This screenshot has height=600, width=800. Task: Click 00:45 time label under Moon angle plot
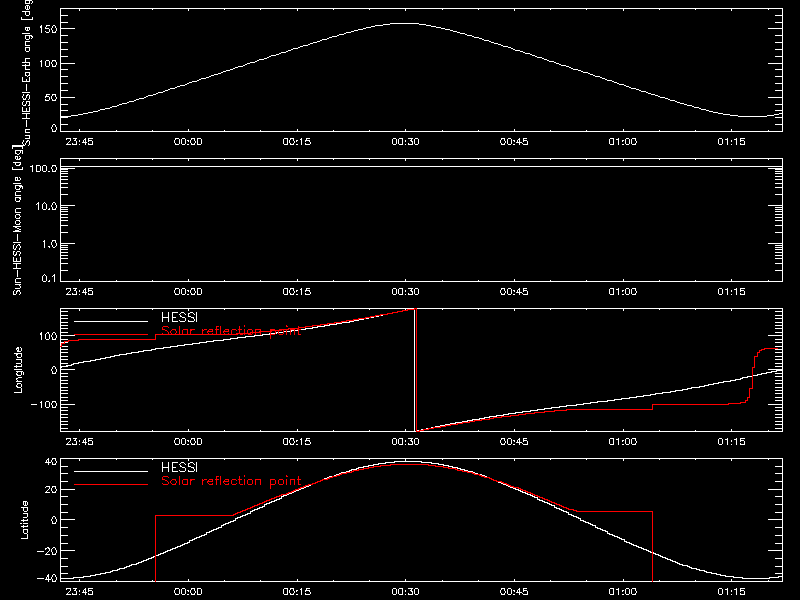click(514, 292)
